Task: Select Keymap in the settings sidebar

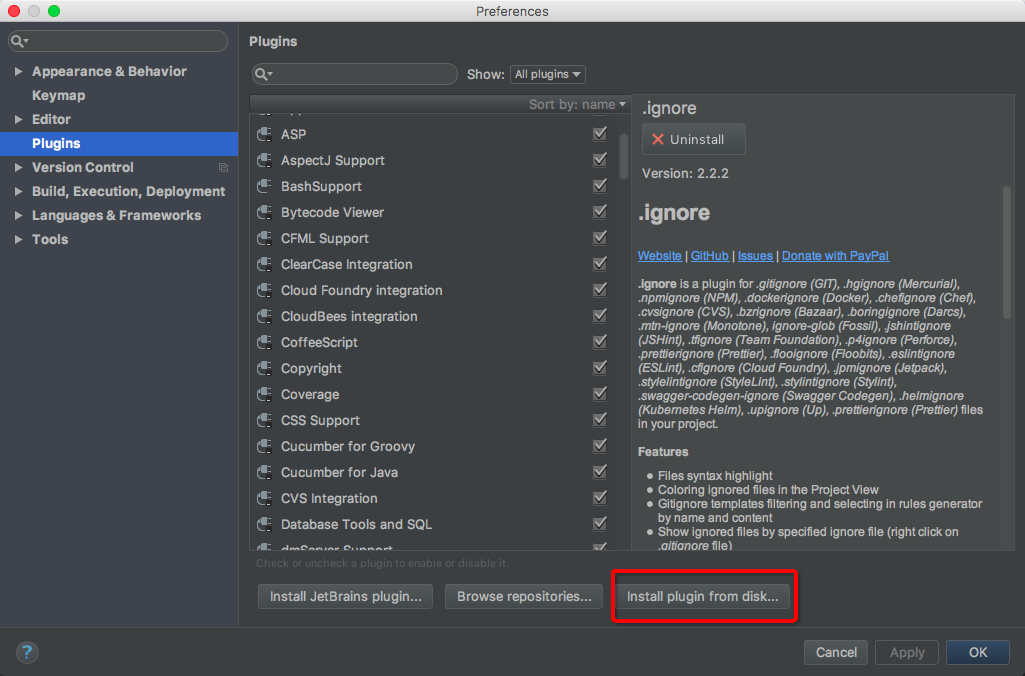Action: 58,95
